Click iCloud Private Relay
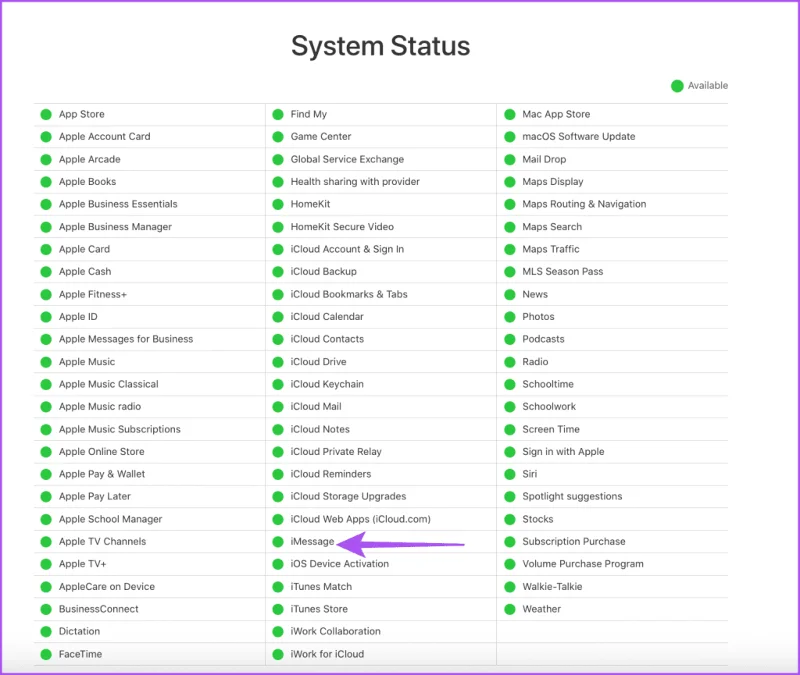This screenshot has width=800, height=675. (x=336, y=452)
